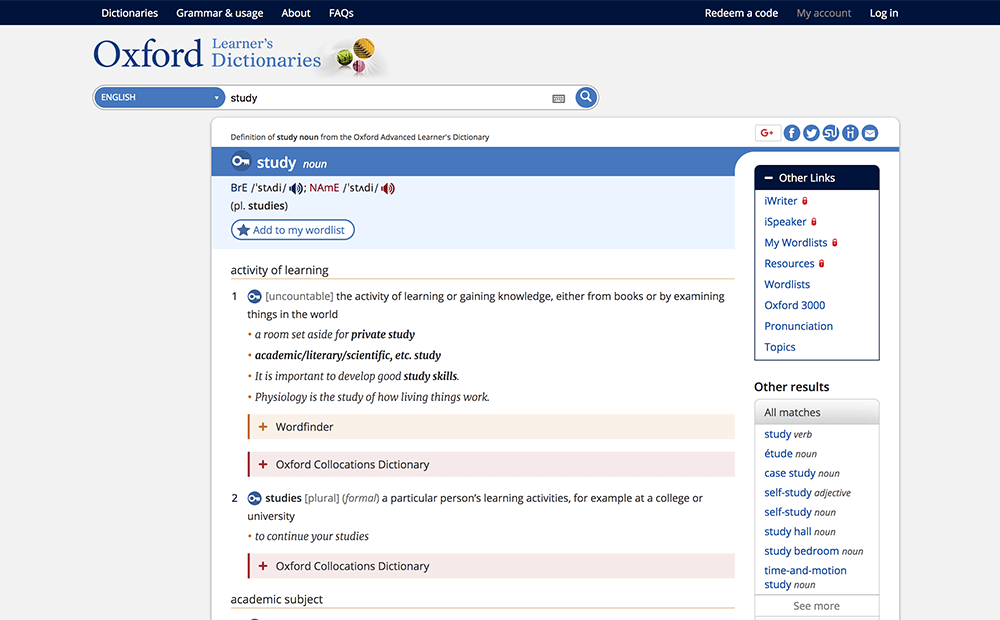
Task: Click the key icon next to 'studies'
Action: (254, 498)
